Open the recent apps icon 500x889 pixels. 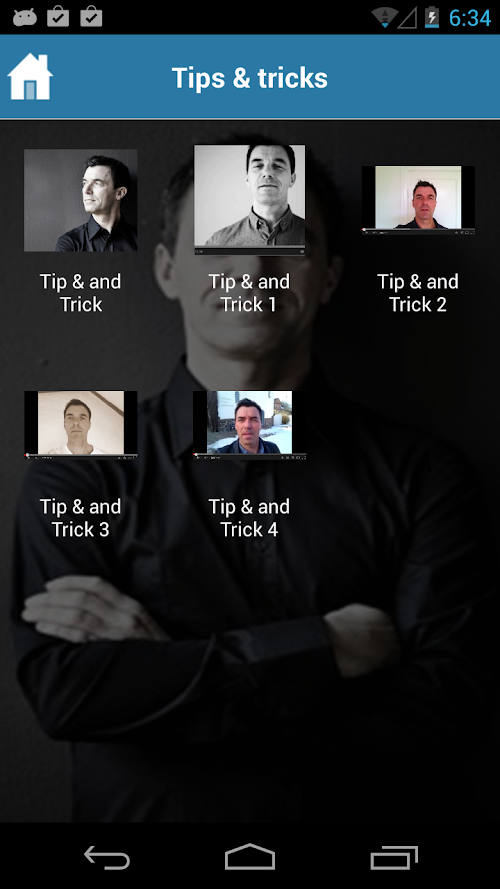(394, 857)
